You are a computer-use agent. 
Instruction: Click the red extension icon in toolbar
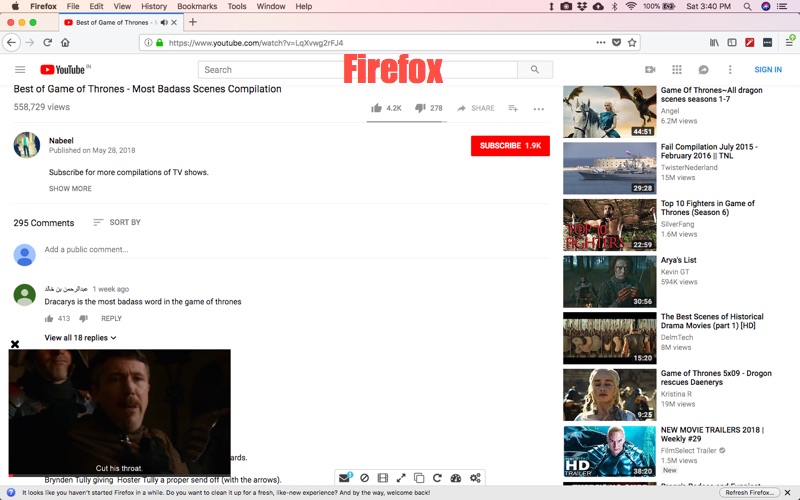coord(749,43)
